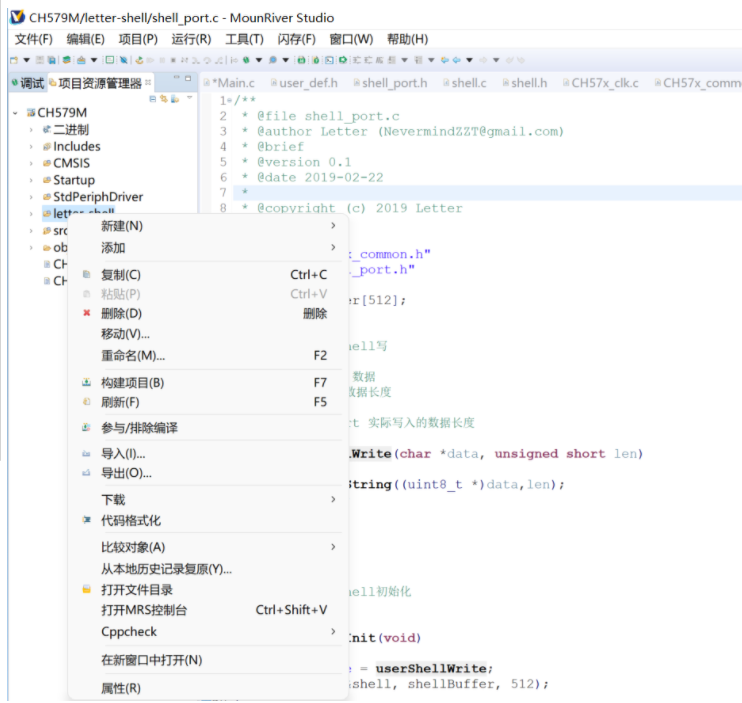The height and width of the screenshot is (703, 742).
Task: Switch to the shell.c tab
Action: point(465,83)
